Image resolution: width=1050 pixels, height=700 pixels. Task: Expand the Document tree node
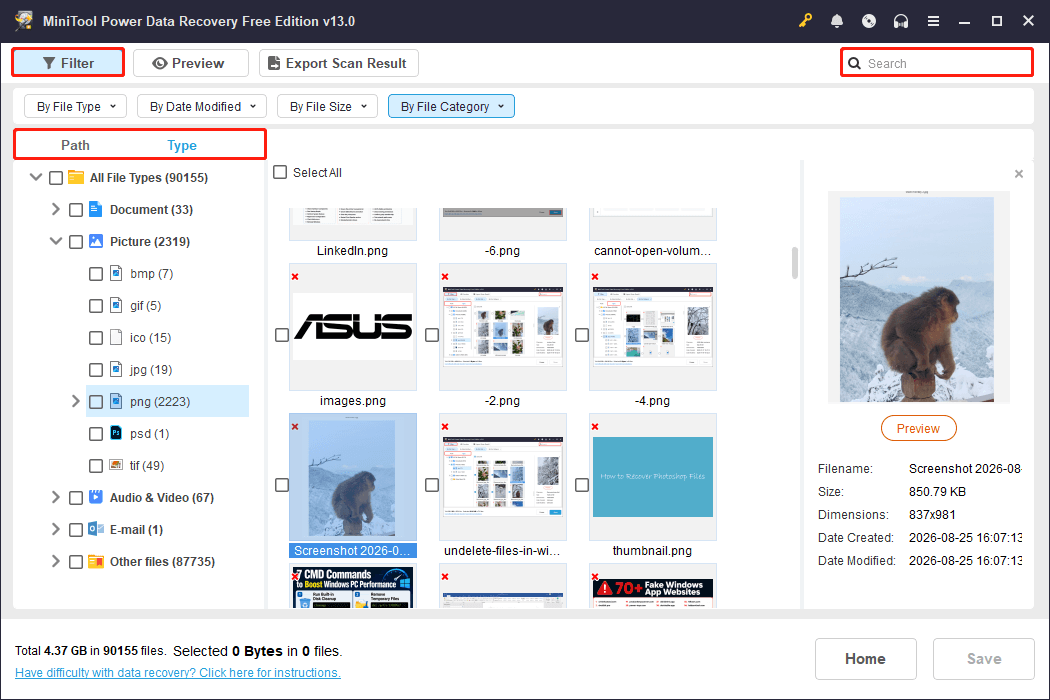[56, 209]
